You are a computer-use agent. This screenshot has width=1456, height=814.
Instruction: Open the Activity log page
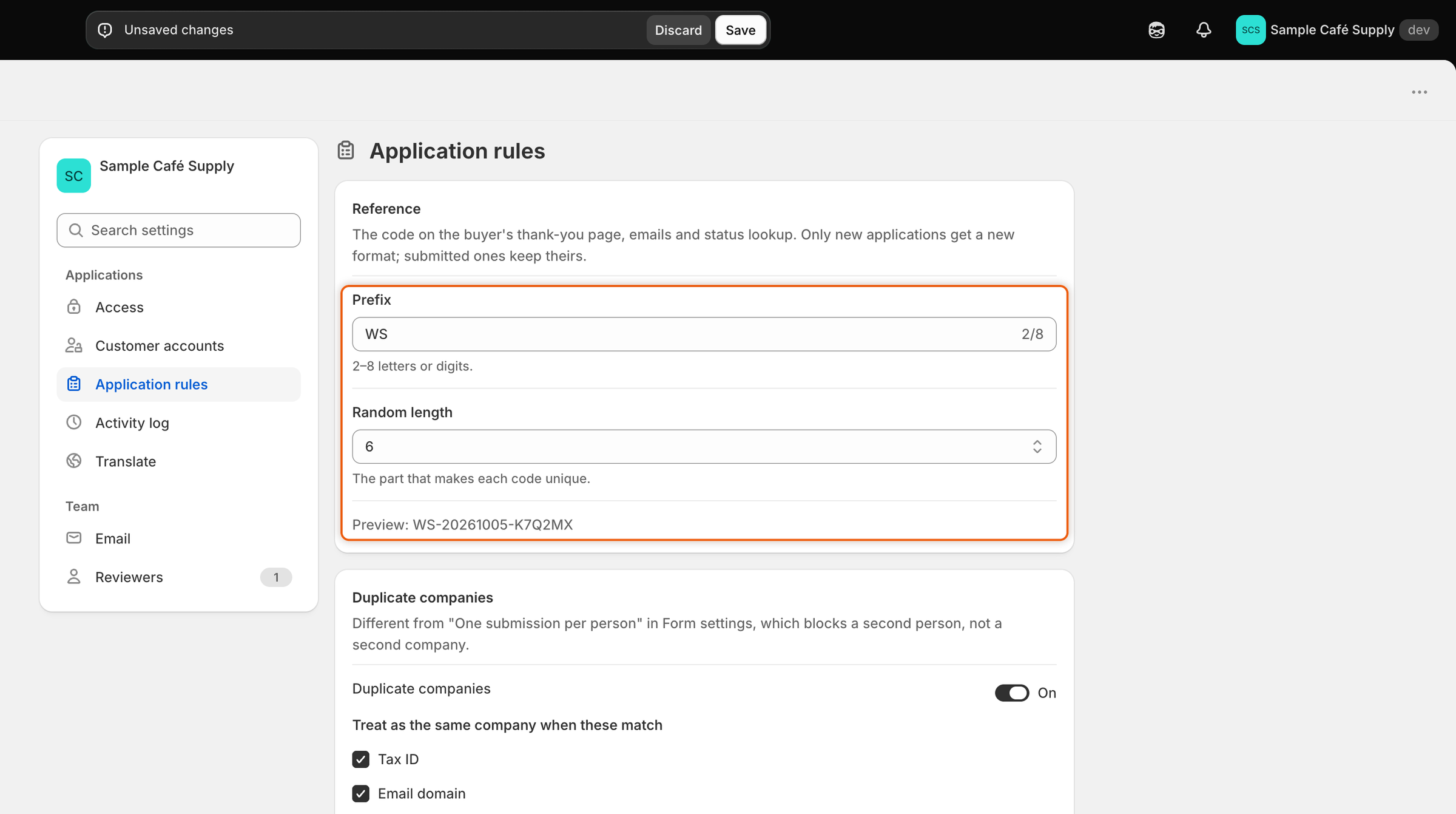click(178, 422)
